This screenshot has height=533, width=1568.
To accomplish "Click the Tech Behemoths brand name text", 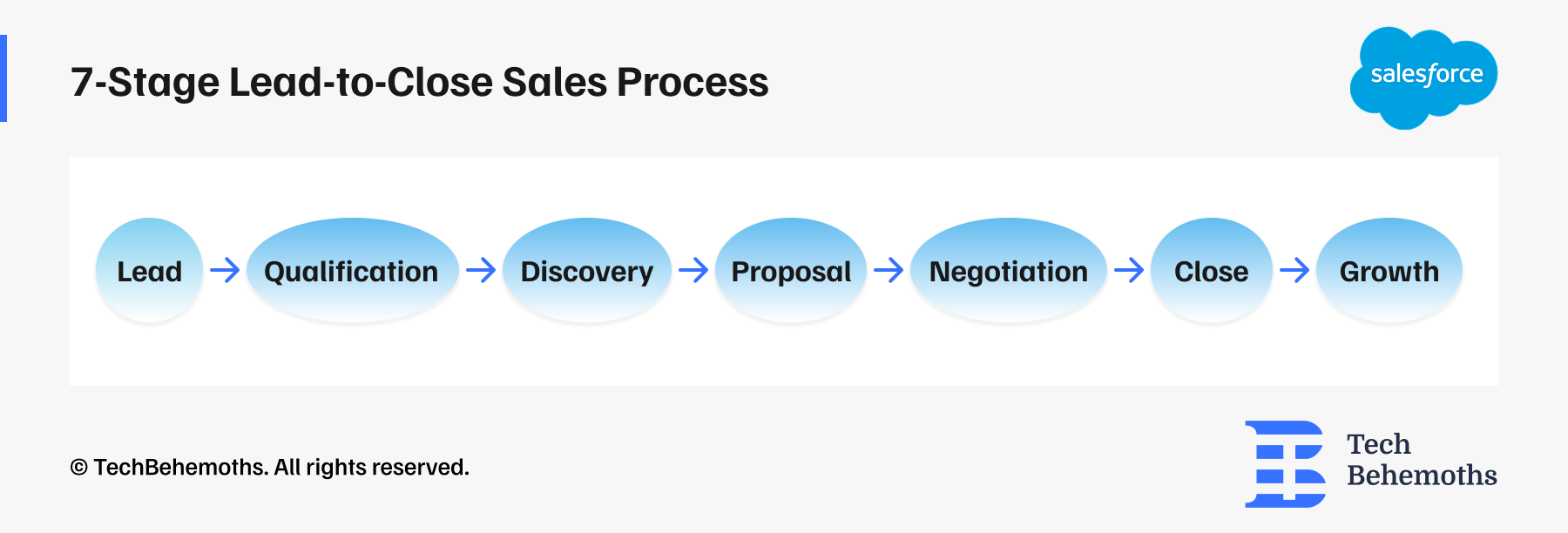I will 1422,460.
